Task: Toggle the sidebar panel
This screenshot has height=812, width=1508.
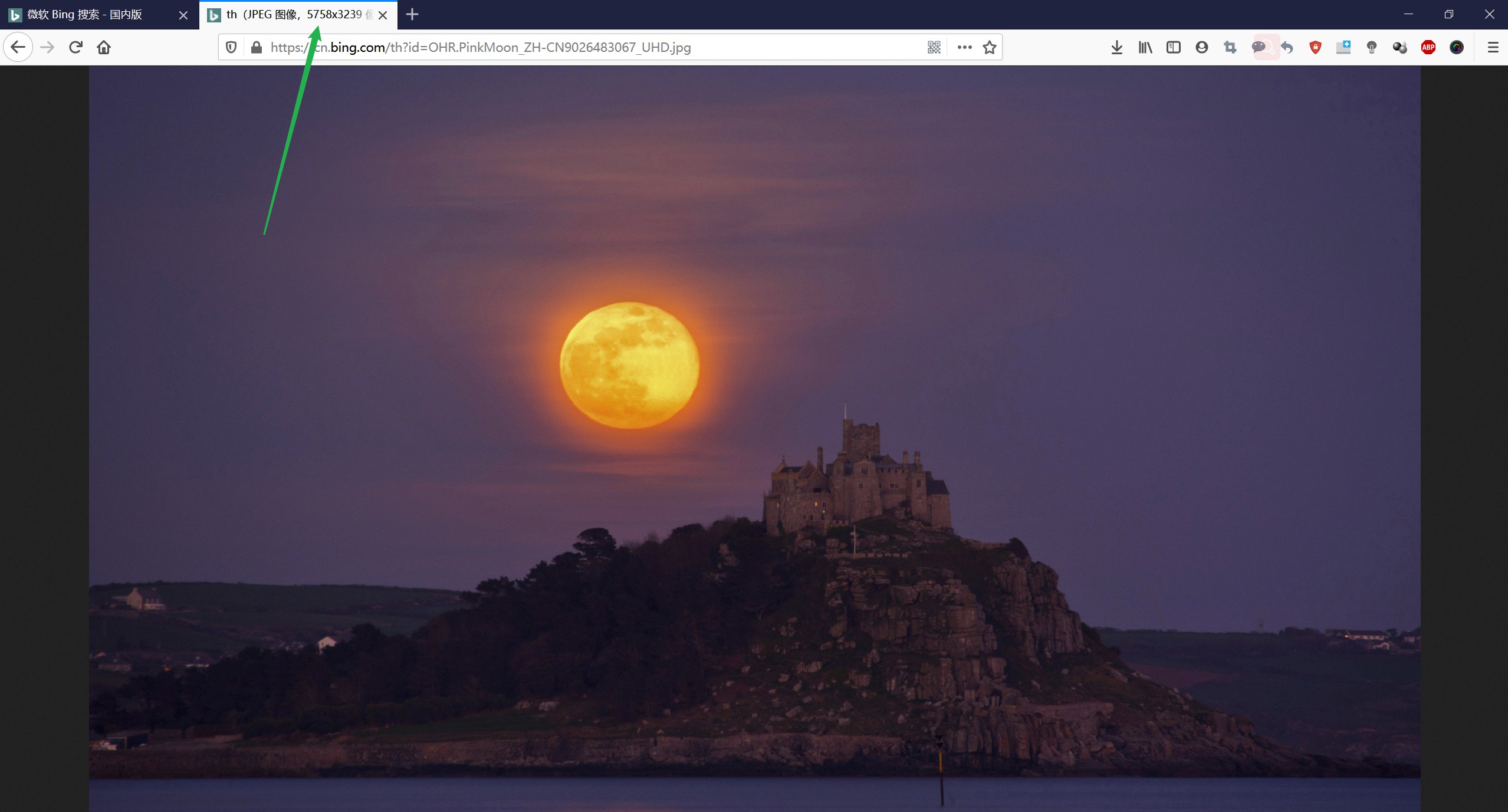Action: [1174, 47]
